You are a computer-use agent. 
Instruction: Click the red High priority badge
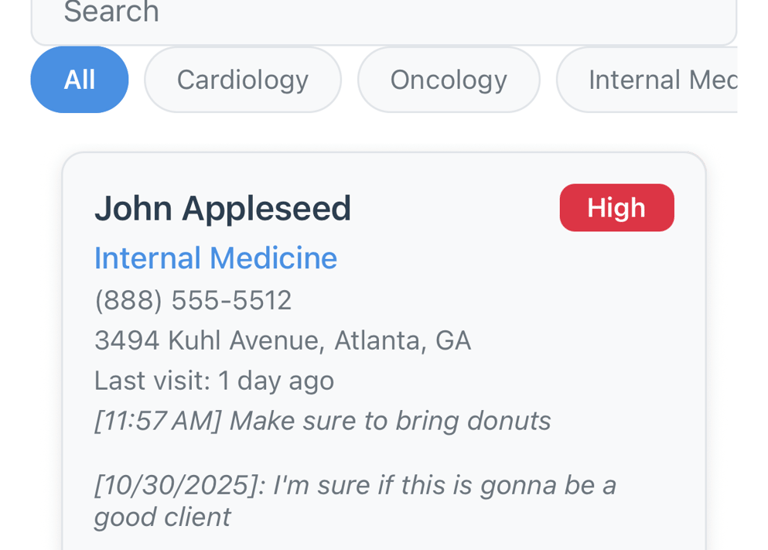[x=616, y=208]
